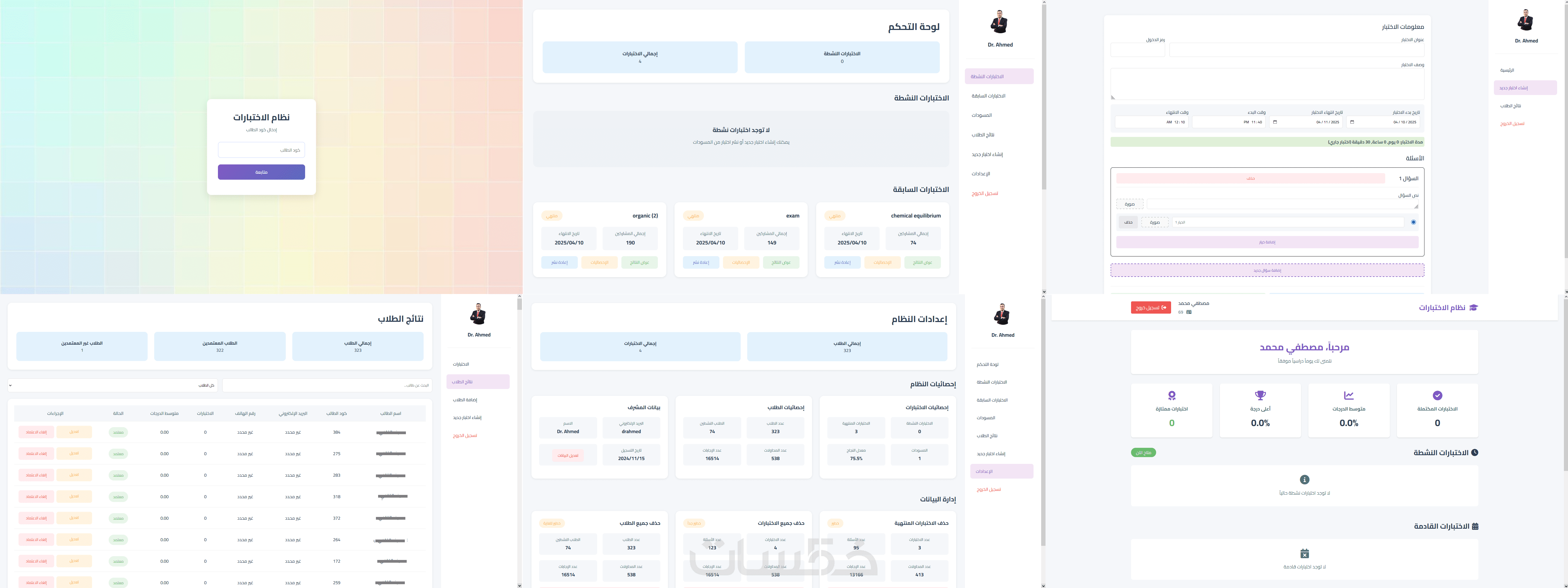Screen dimensions: 1568x588
Task: Click 'صورة' beside the option 1 field
Action: pos(1155,223)
